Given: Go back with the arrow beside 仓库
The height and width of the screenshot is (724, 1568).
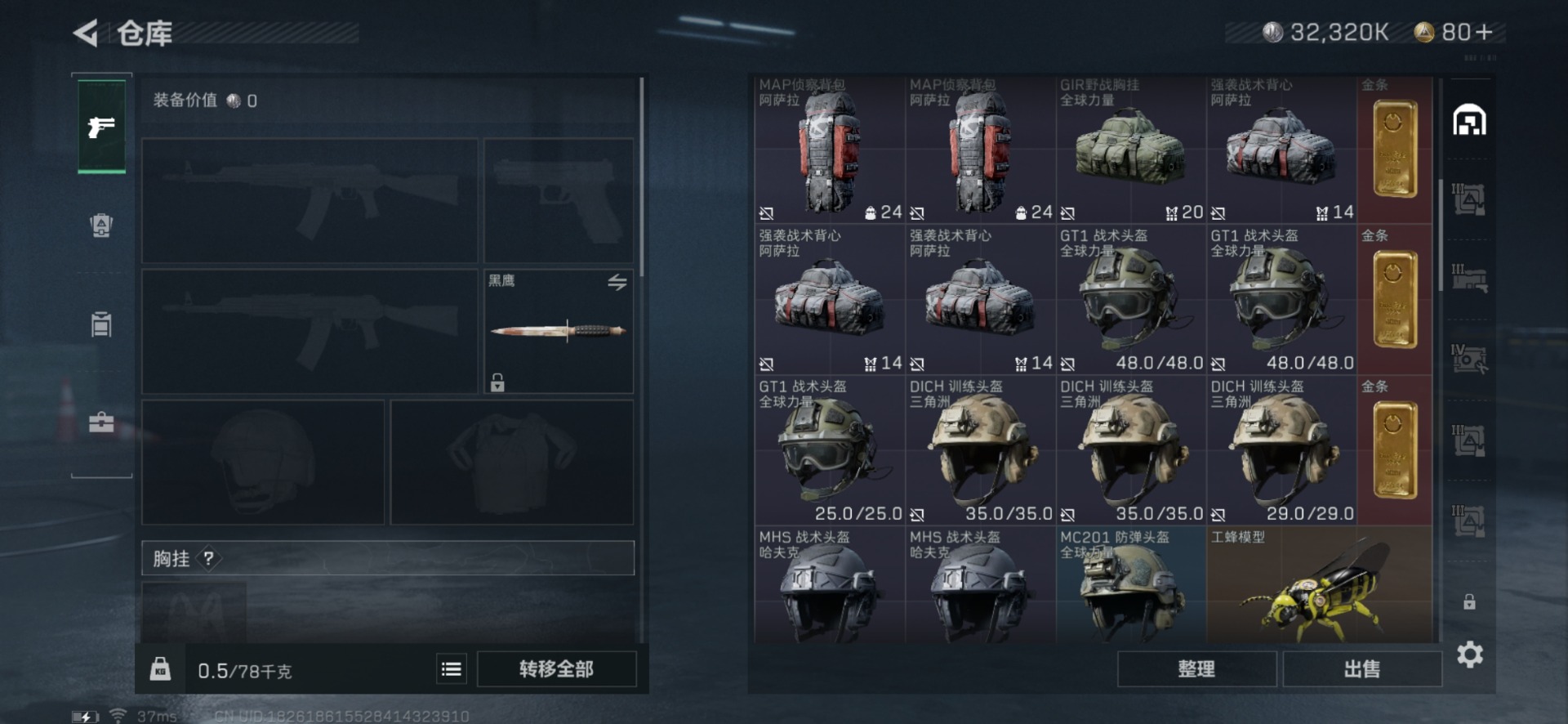Looking at the screenshot, I should (86, 34).
